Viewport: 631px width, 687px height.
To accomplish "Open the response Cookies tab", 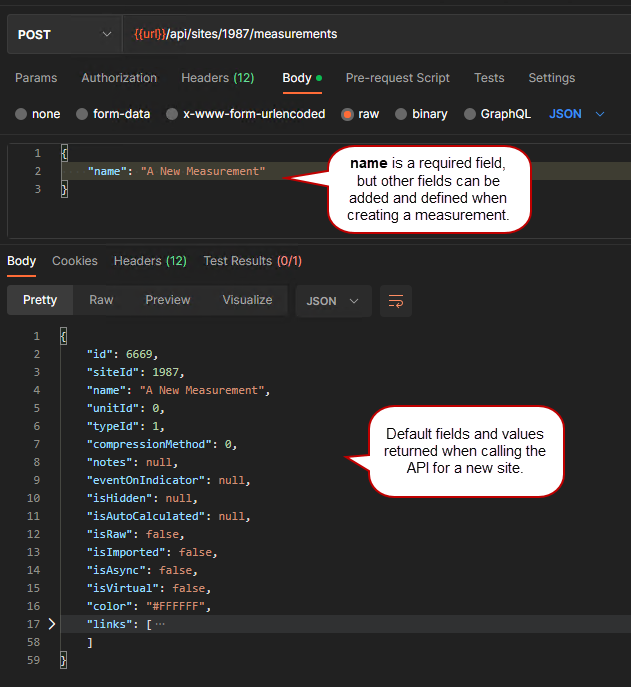I will (x=75, y=261).
